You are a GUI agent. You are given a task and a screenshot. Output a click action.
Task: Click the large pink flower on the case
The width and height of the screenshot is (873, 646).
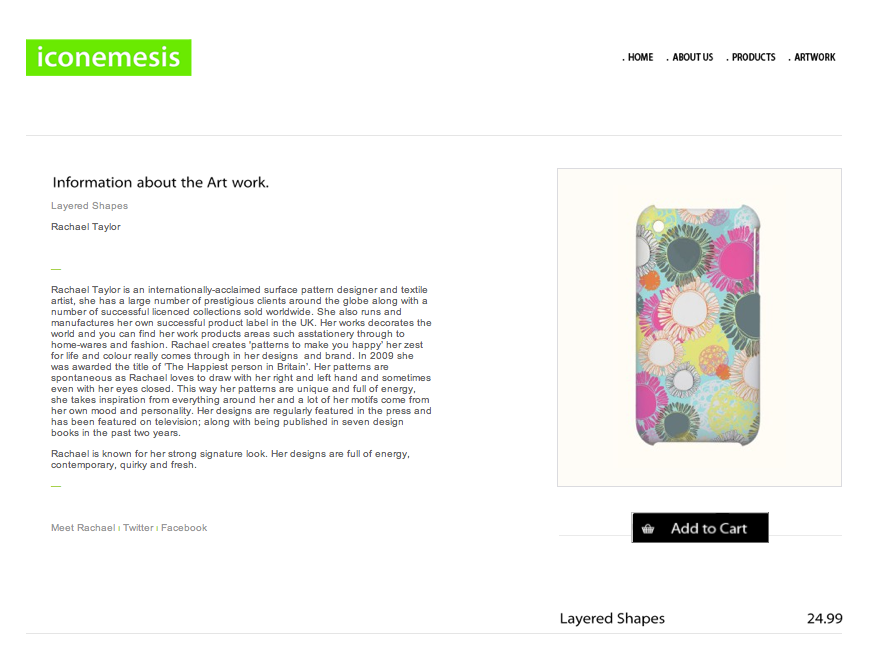point(734,254)
